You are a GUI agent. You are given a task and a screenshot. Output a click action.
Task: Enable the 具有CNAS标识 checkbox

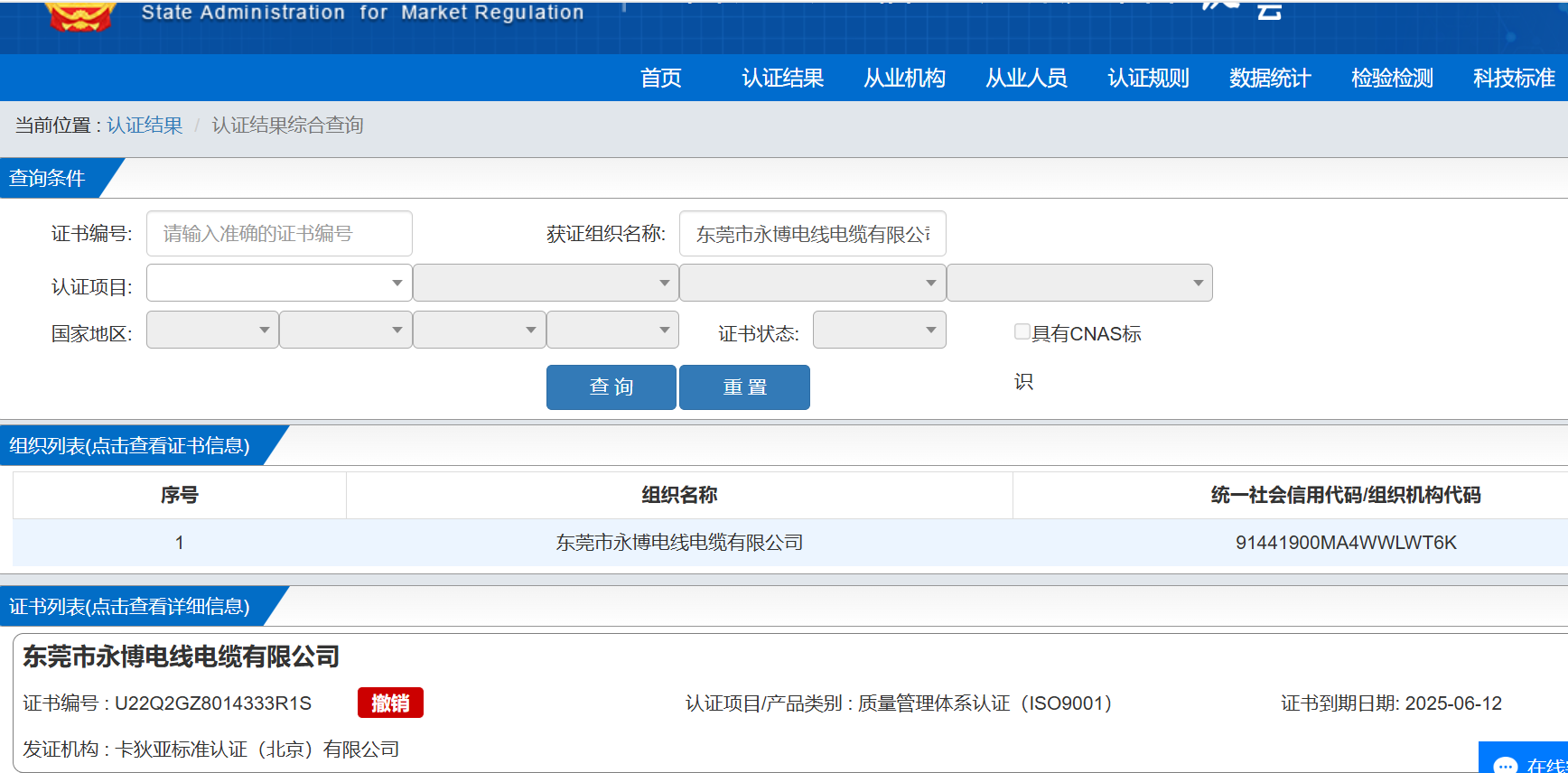coord(1022,332)
